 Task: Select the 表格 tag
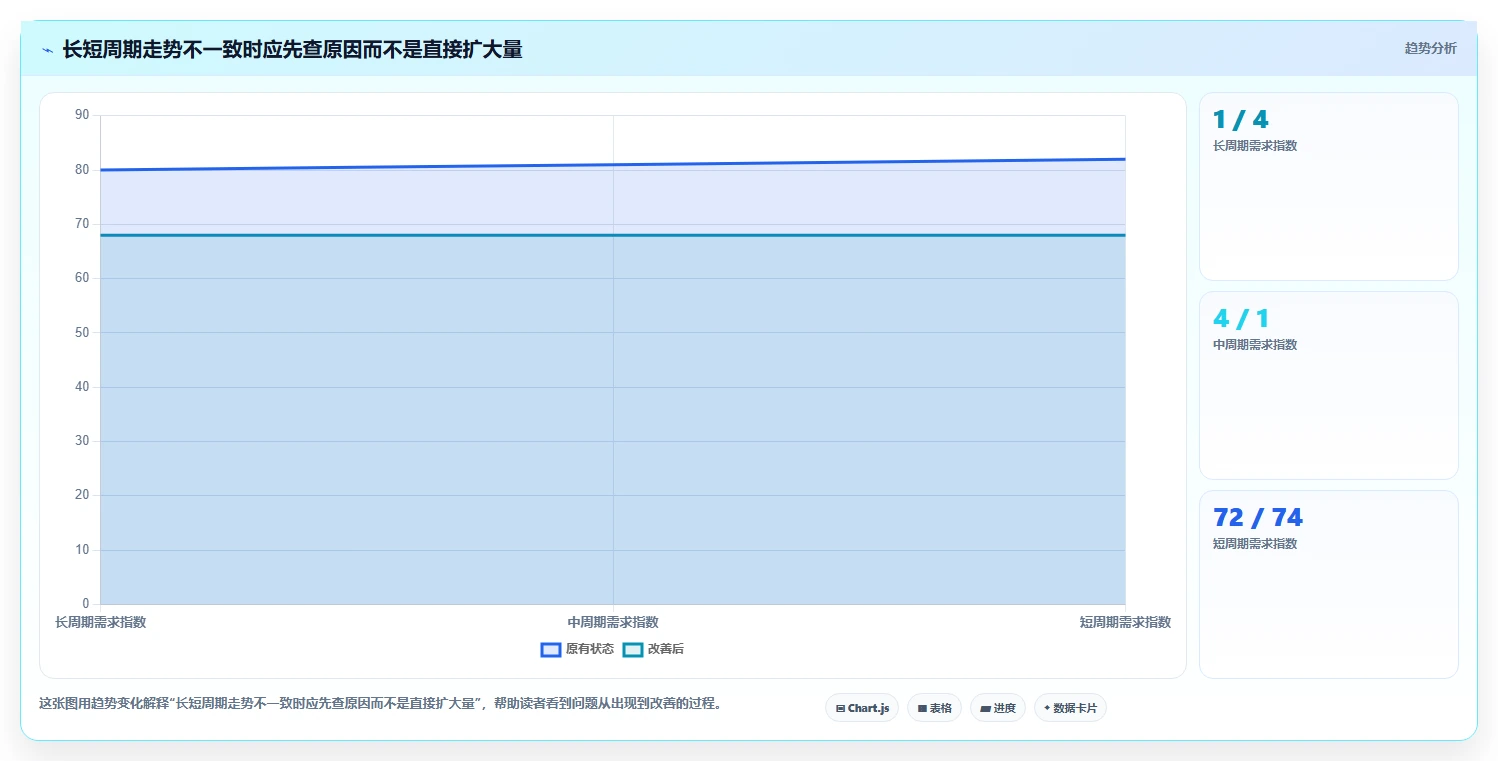[934, 708]
